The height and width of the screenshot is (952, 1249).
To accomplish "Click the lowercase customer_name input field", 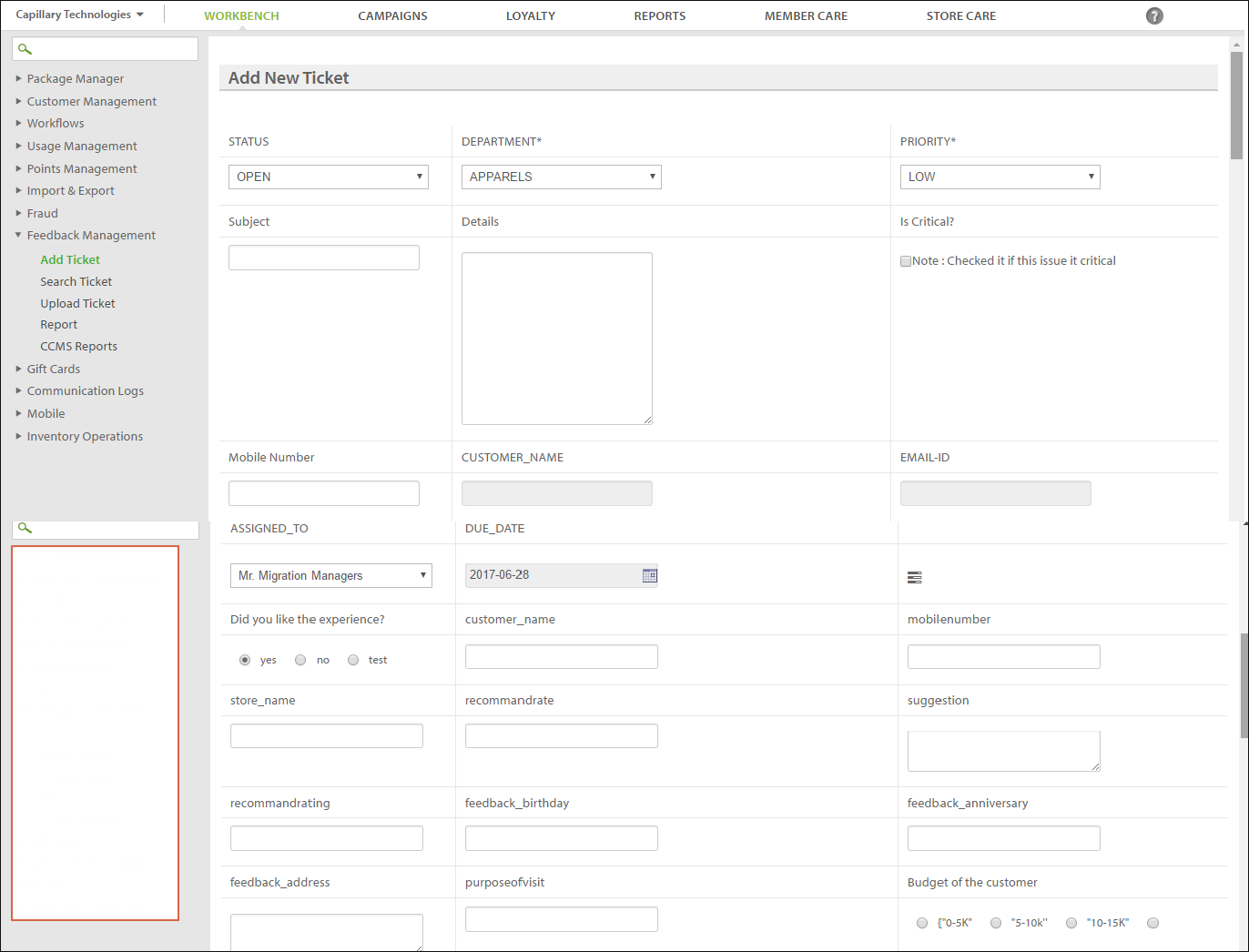I will [x=562, y=656].
